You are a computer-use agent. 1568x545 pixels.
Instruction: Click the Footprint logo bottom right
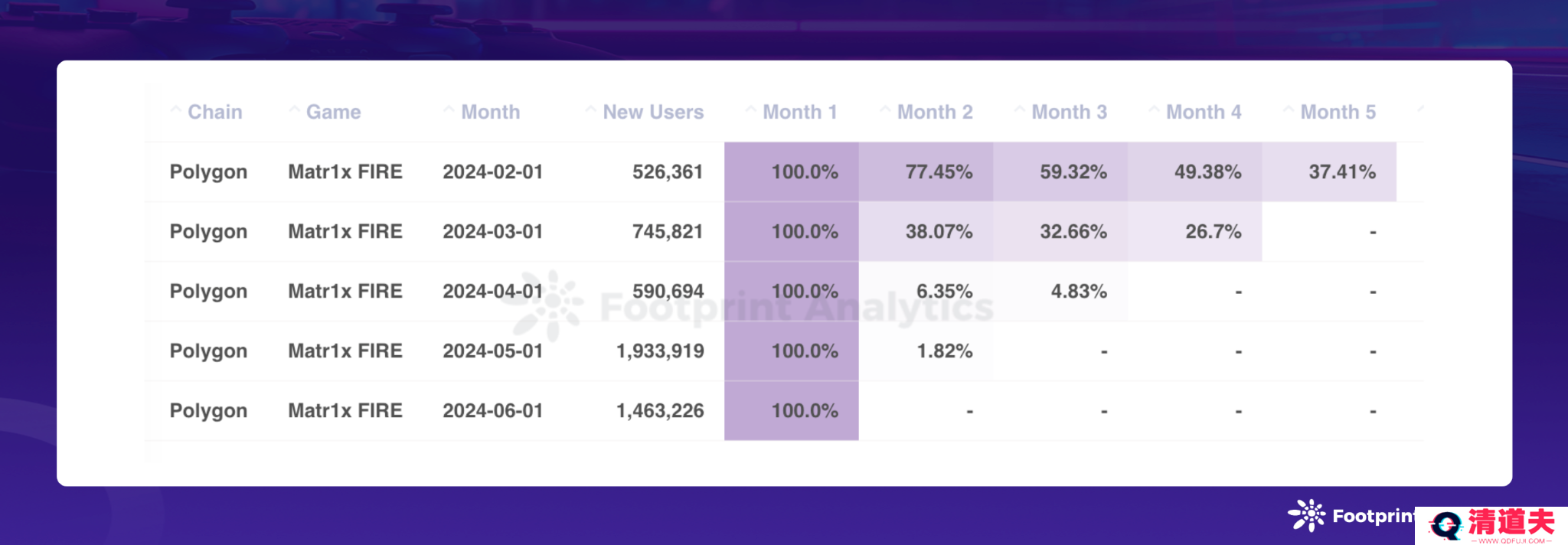(x=1351, y=516)
